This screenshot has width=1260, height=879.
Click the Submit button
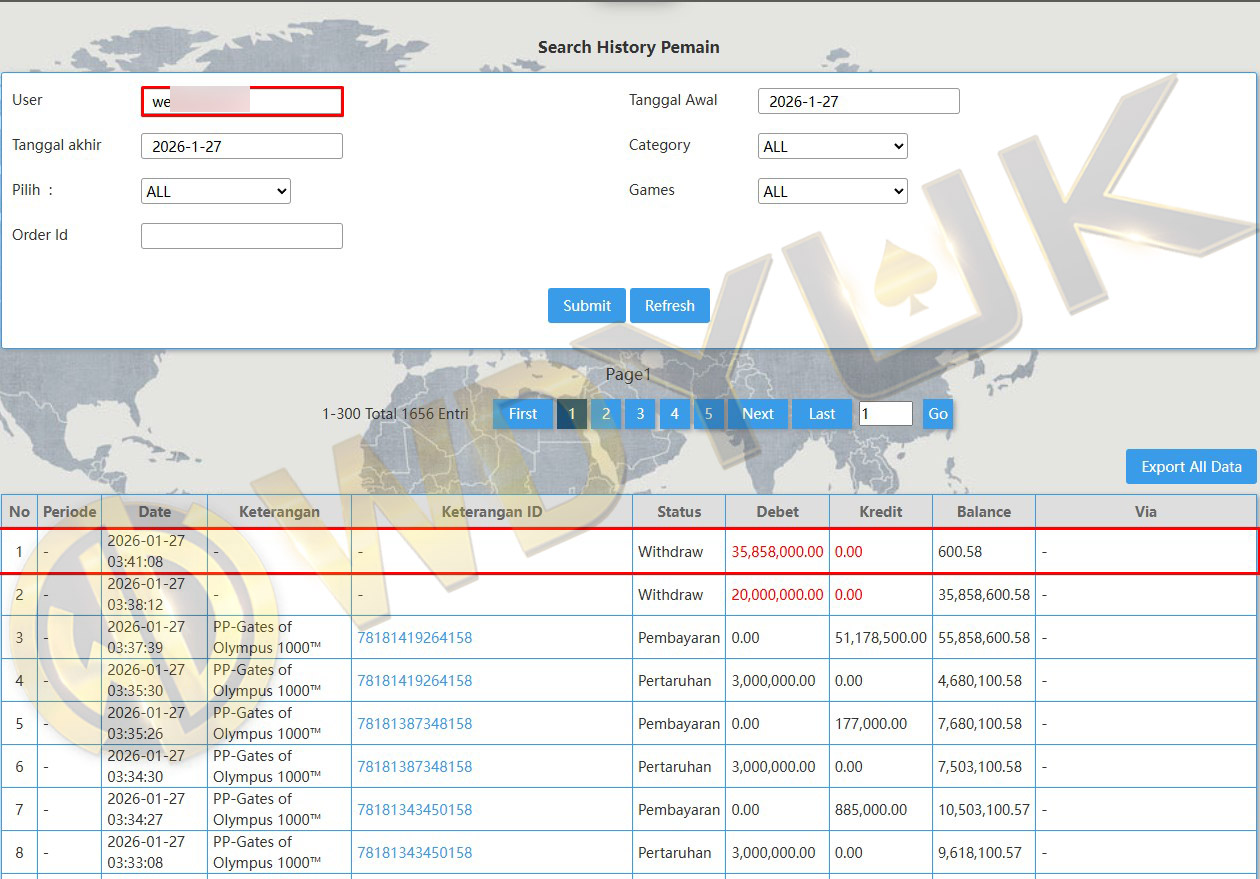[x=586, y=306]
